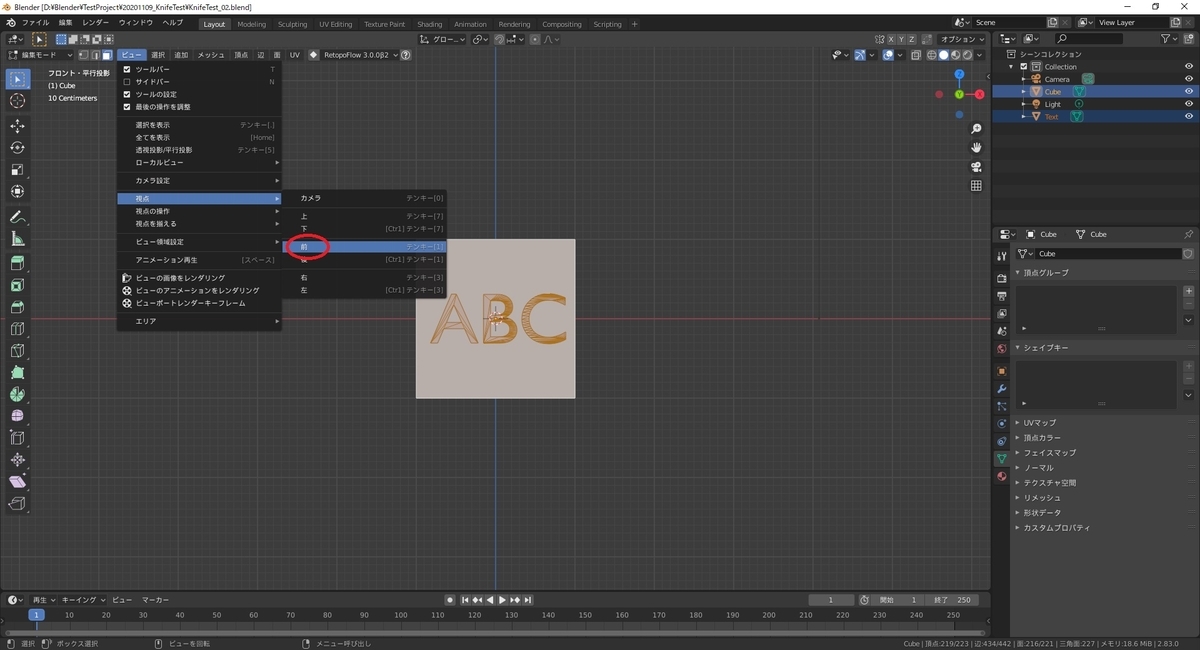
Task: Open the 編集モード mode dropdown
Action: 40,55
